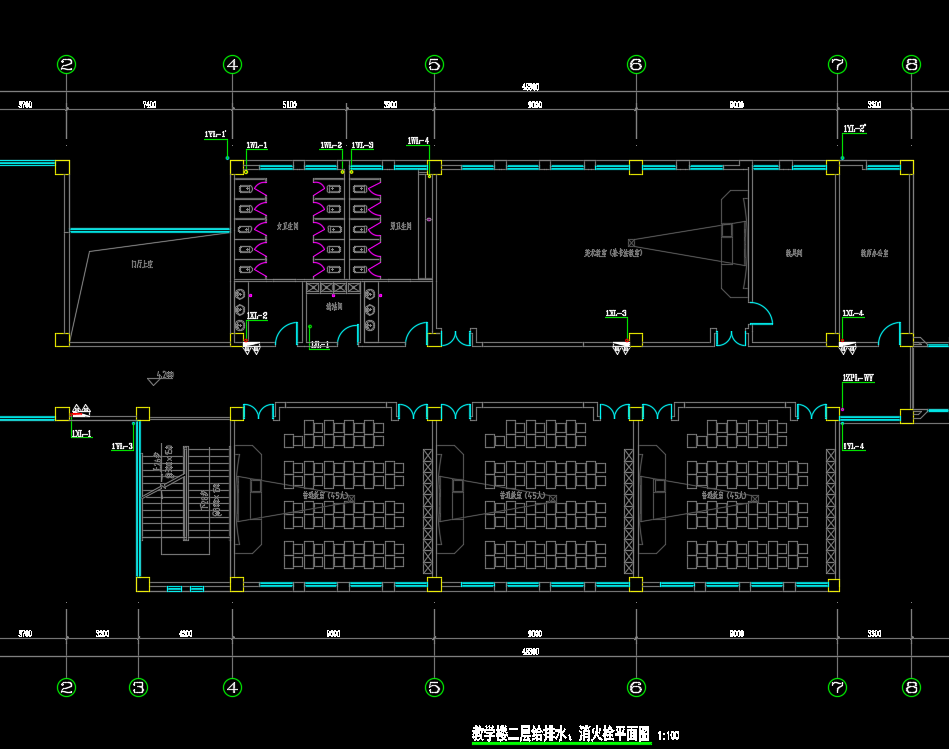Click the staircase drawing

tap(186, 501)
